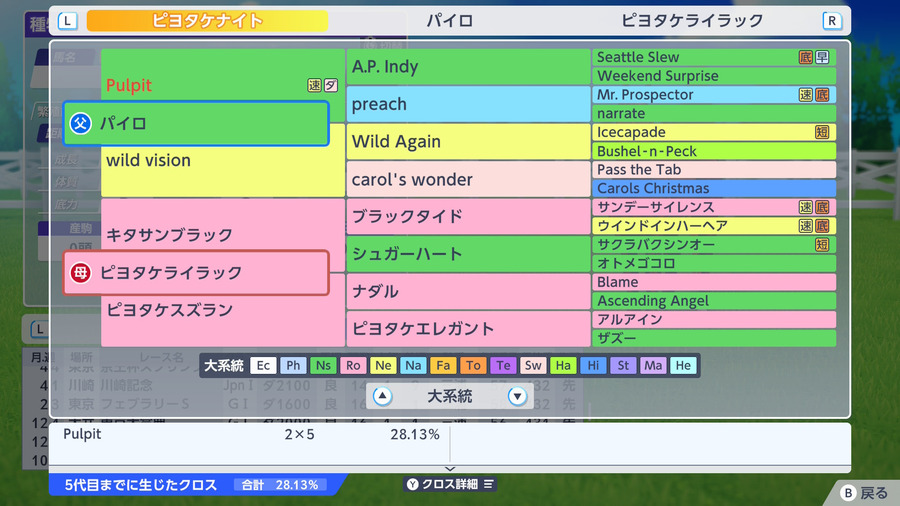Click the B 戻る back button
This screenshot has width=900, height=506.
(x=864, y=493)
